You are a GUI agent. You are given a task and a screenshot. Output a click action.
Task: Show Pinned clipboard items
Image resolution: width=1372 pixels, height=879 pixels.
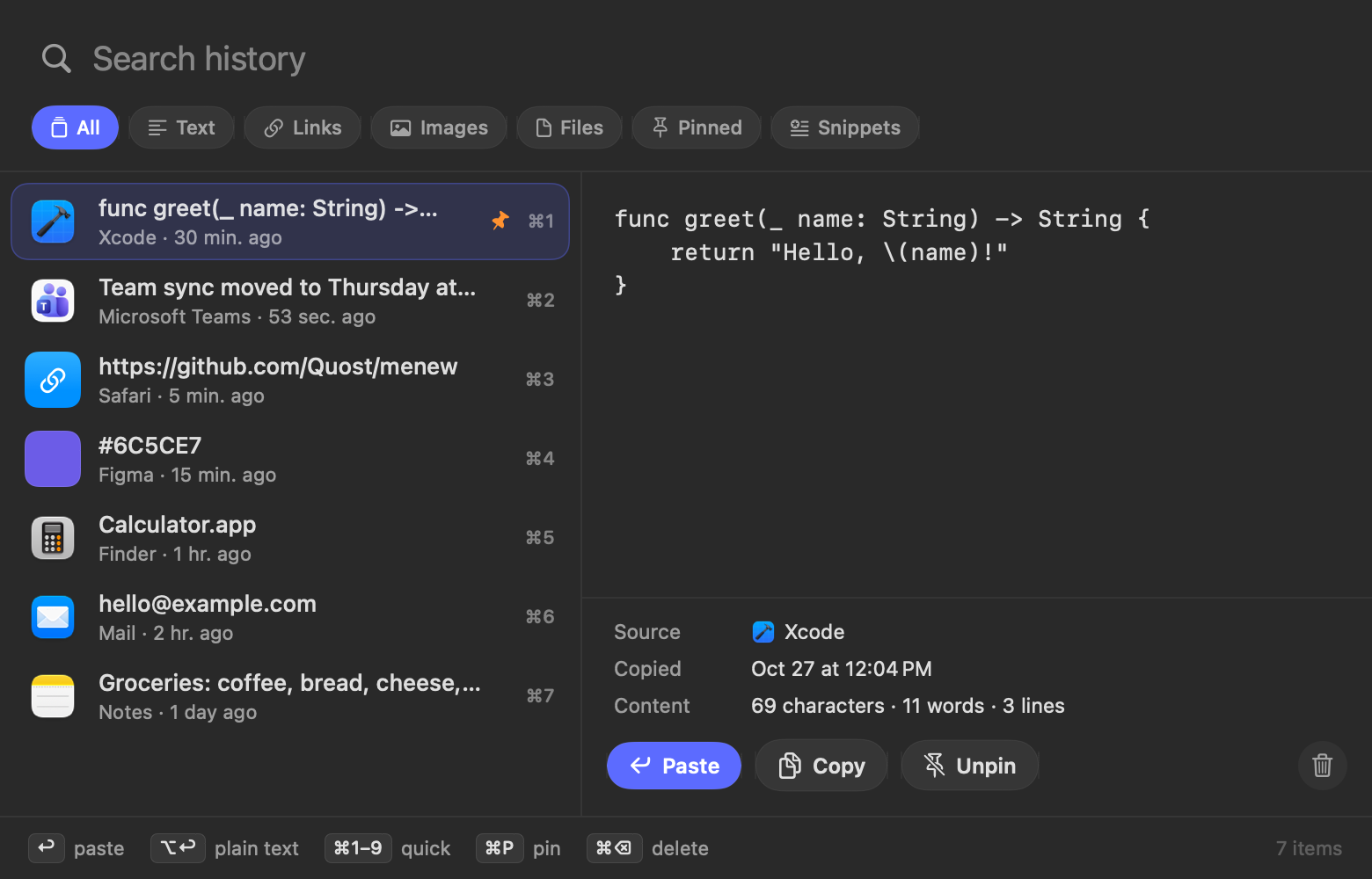coord(697,127)
